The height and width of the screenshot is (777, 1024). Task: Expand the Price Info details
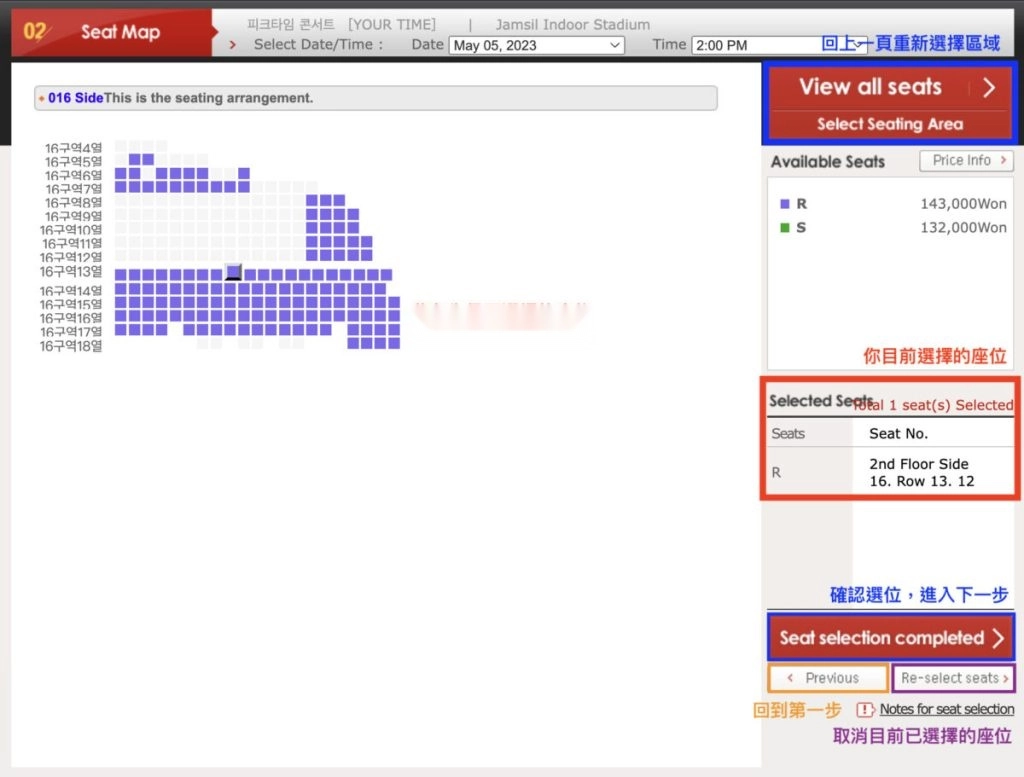[x=965, y=160]
